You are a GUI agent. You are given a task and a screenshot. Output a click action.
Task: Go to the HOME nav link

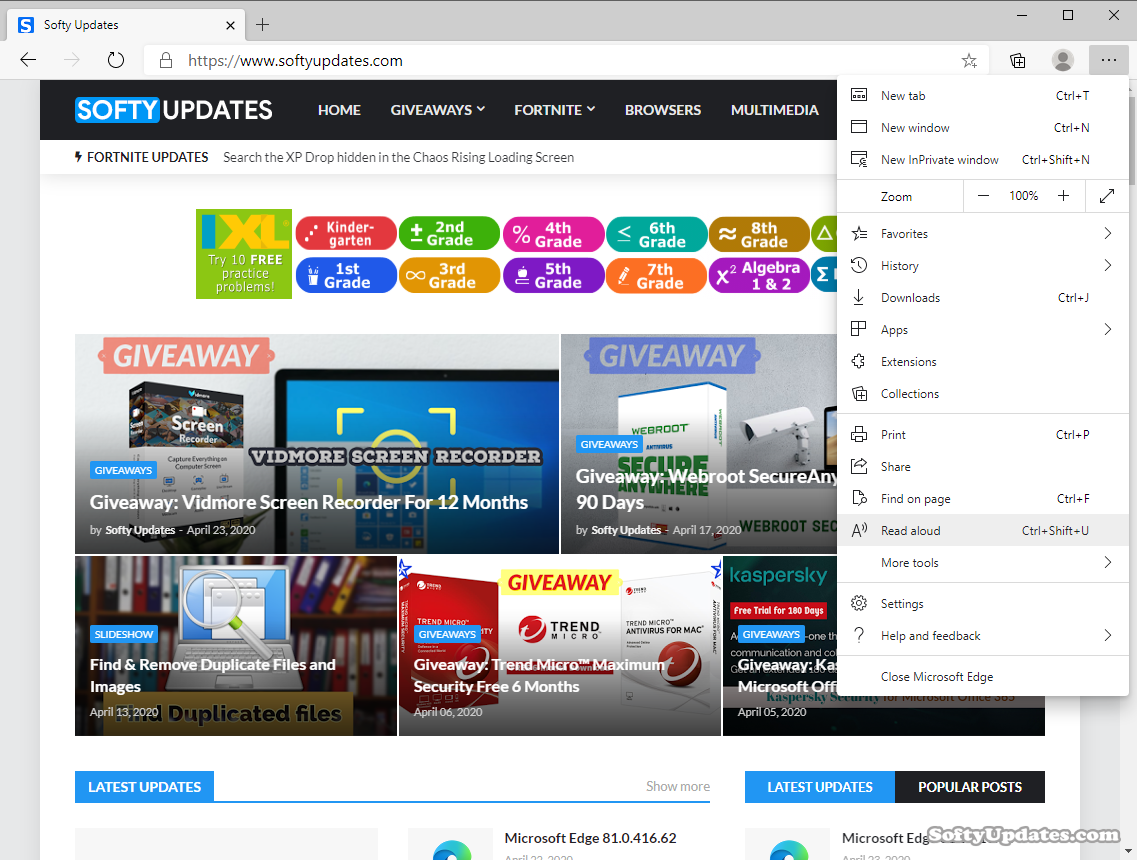pos(339,110)
